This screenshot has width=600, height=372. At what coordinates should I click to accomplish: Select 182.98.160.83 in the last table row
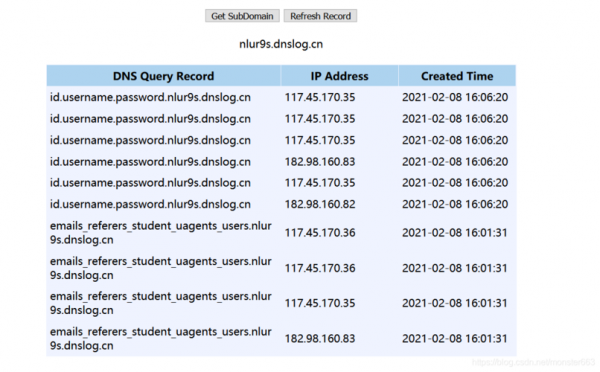[x=320, y=338]
